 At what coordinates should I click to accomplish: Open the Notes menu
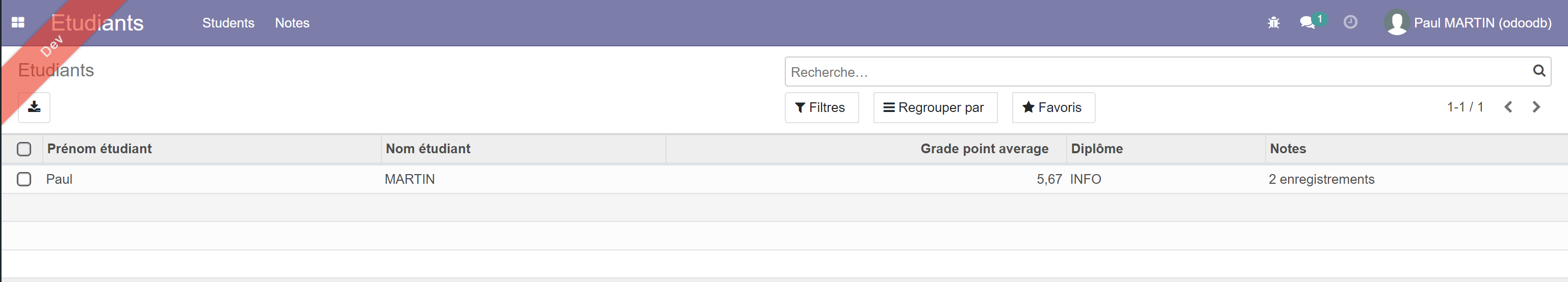292,23
